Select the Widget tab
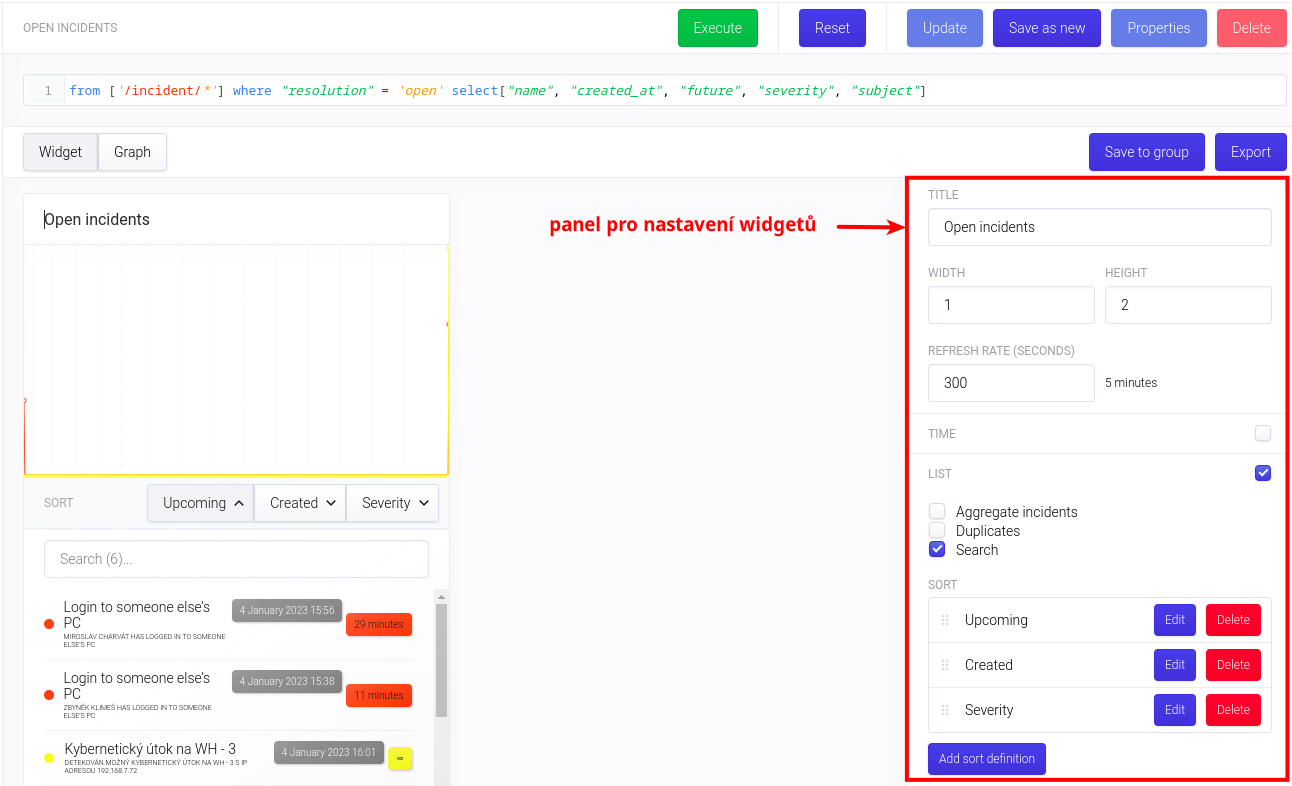 point(61,152)
